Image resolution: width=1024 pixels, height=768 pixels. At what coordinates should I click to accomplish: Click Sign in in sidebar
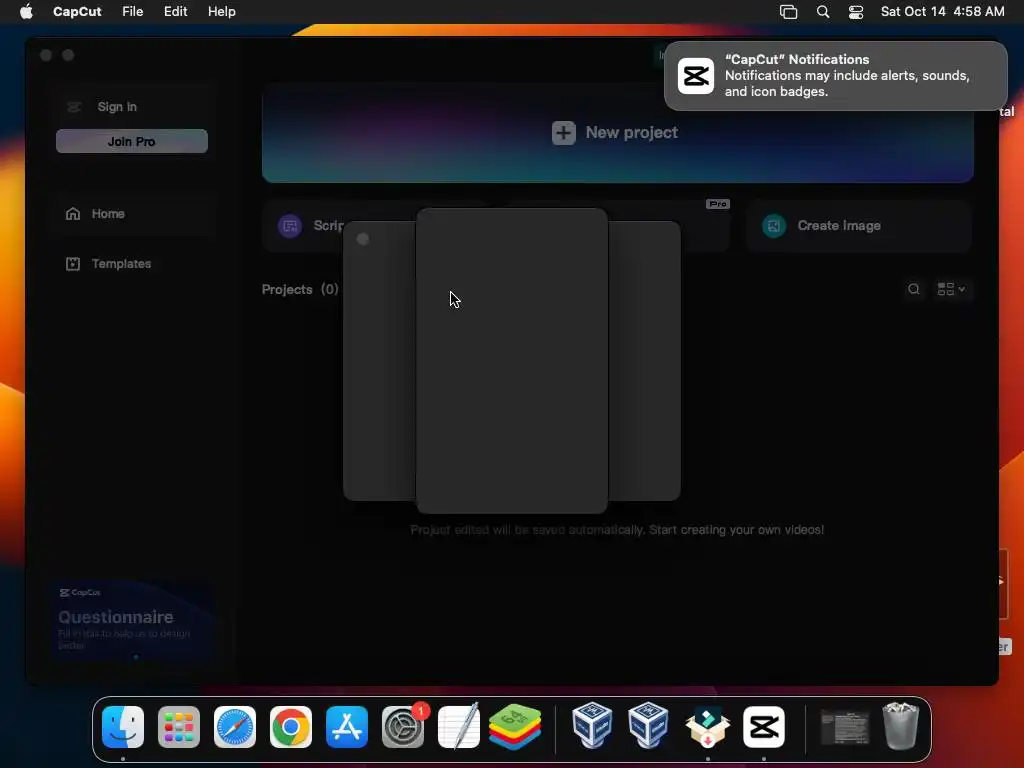click(x=117, y=106)
